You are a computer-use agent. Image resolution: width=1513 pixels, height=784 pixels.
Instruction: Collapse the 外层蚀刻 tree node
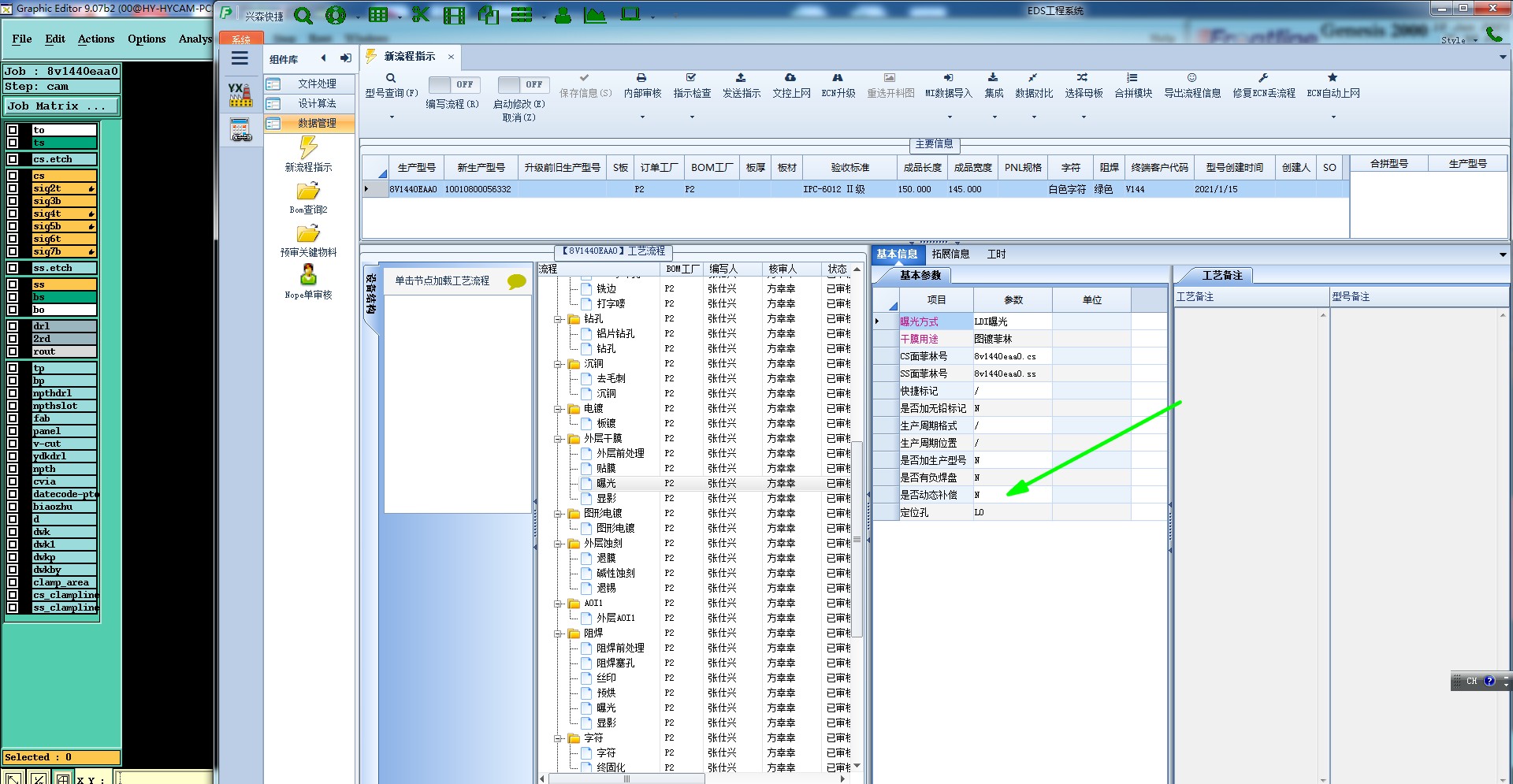point(558,544)
